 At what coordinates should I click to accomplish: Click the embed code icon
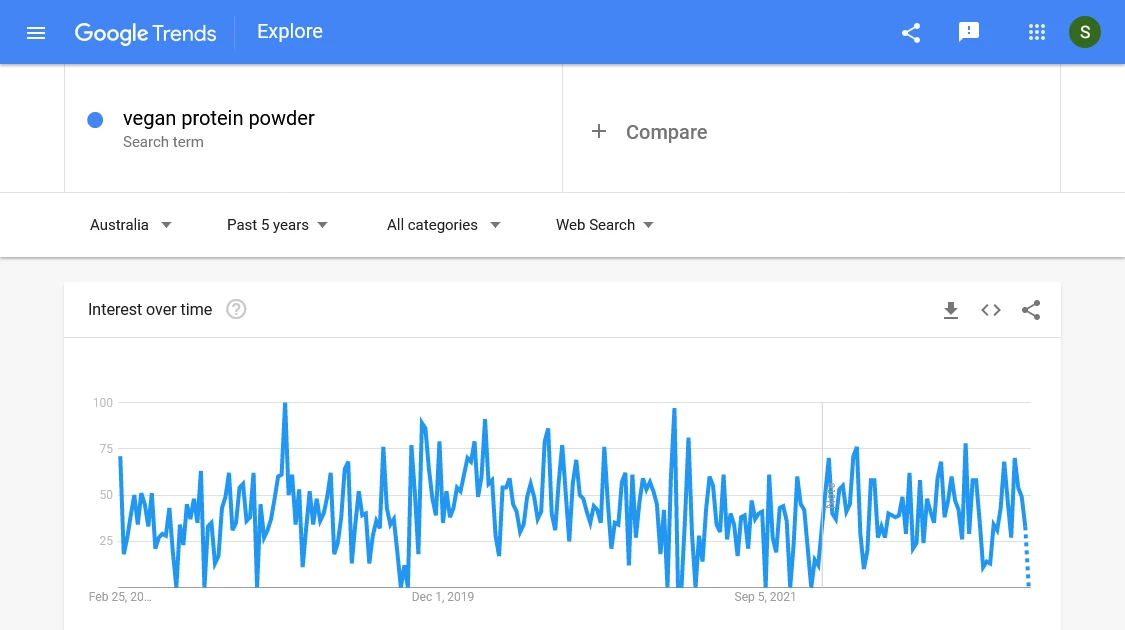991,310
